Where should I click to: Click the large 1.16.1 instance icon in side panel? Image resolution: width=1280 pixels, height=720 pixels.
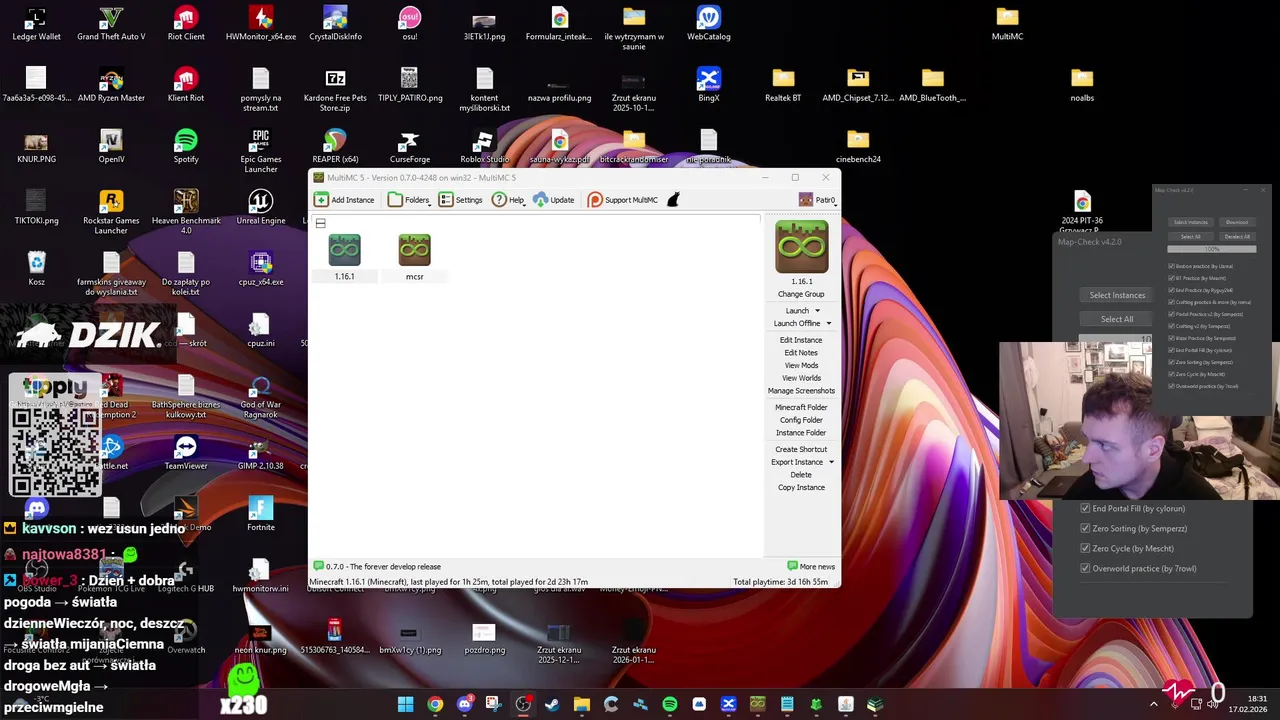801,246
